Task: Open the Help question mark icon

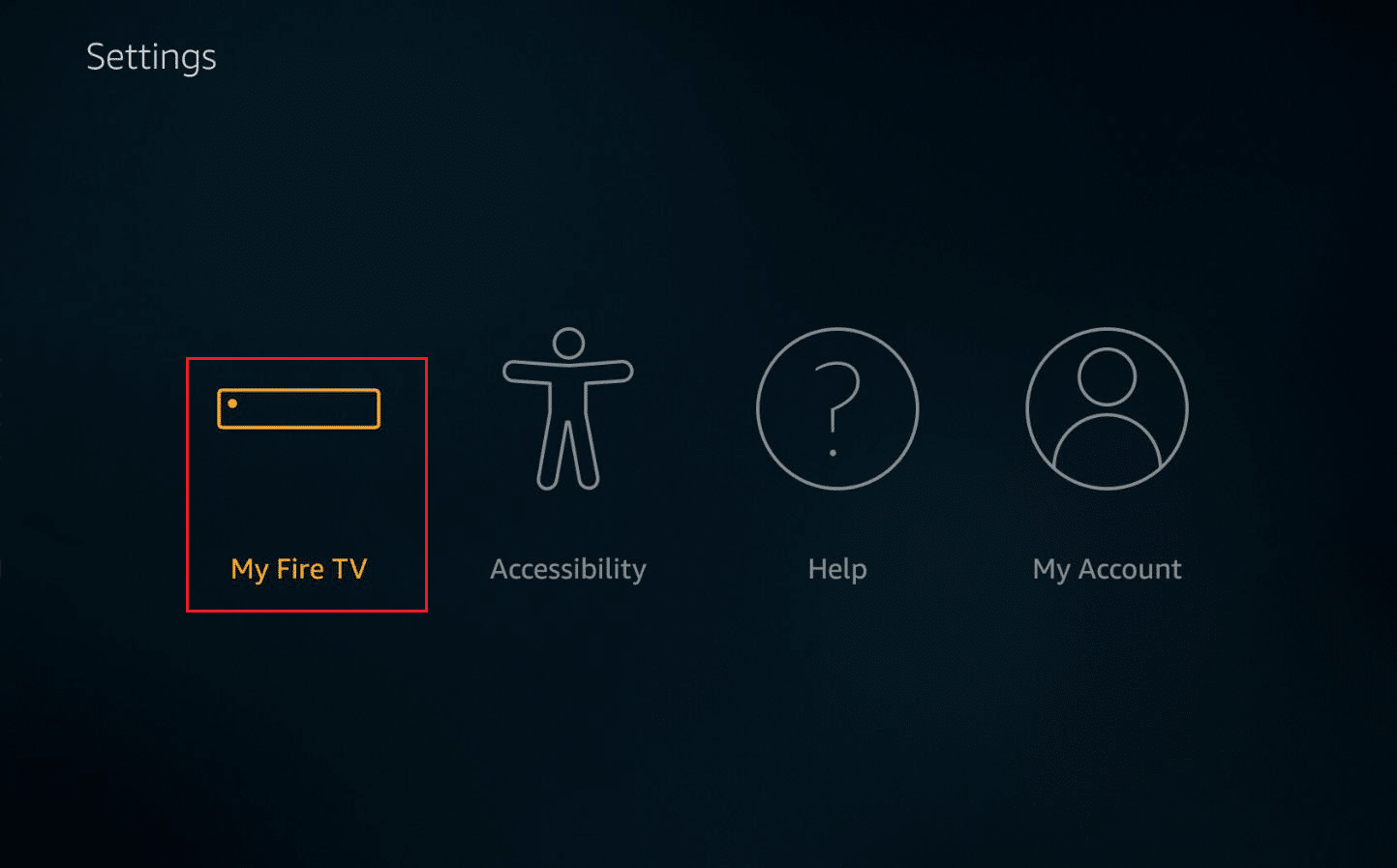Action: point(837,408)
